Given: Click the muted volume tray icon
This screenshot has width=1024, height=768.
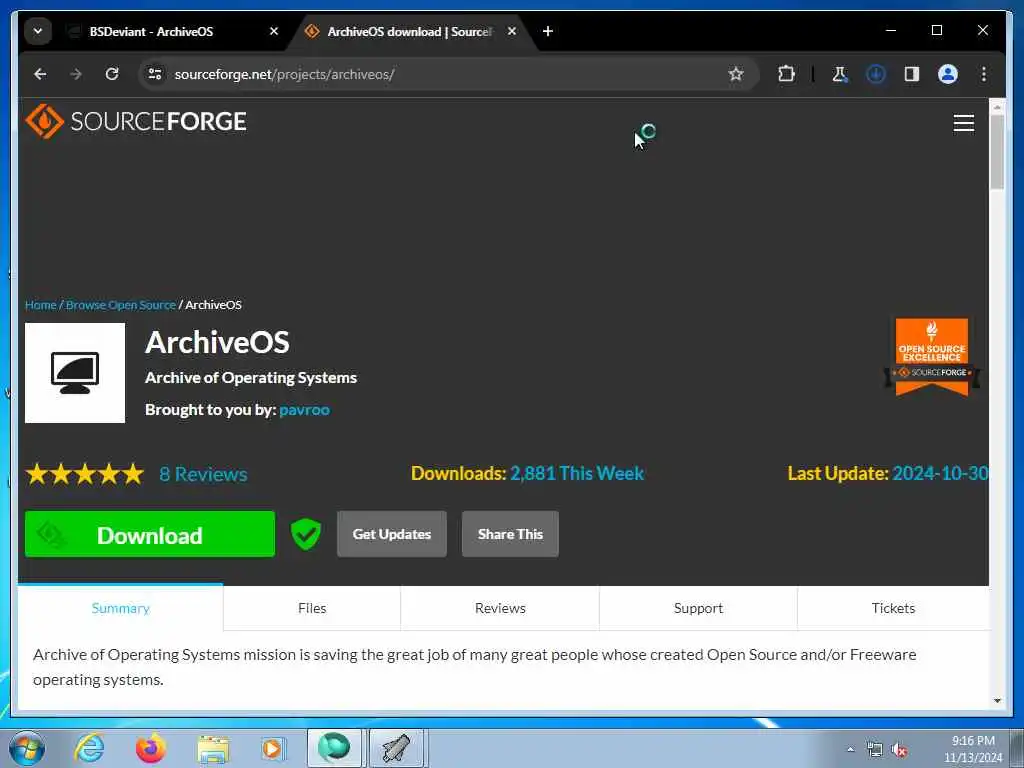Looking at the screenshot, I should click(x=899, y=750).
